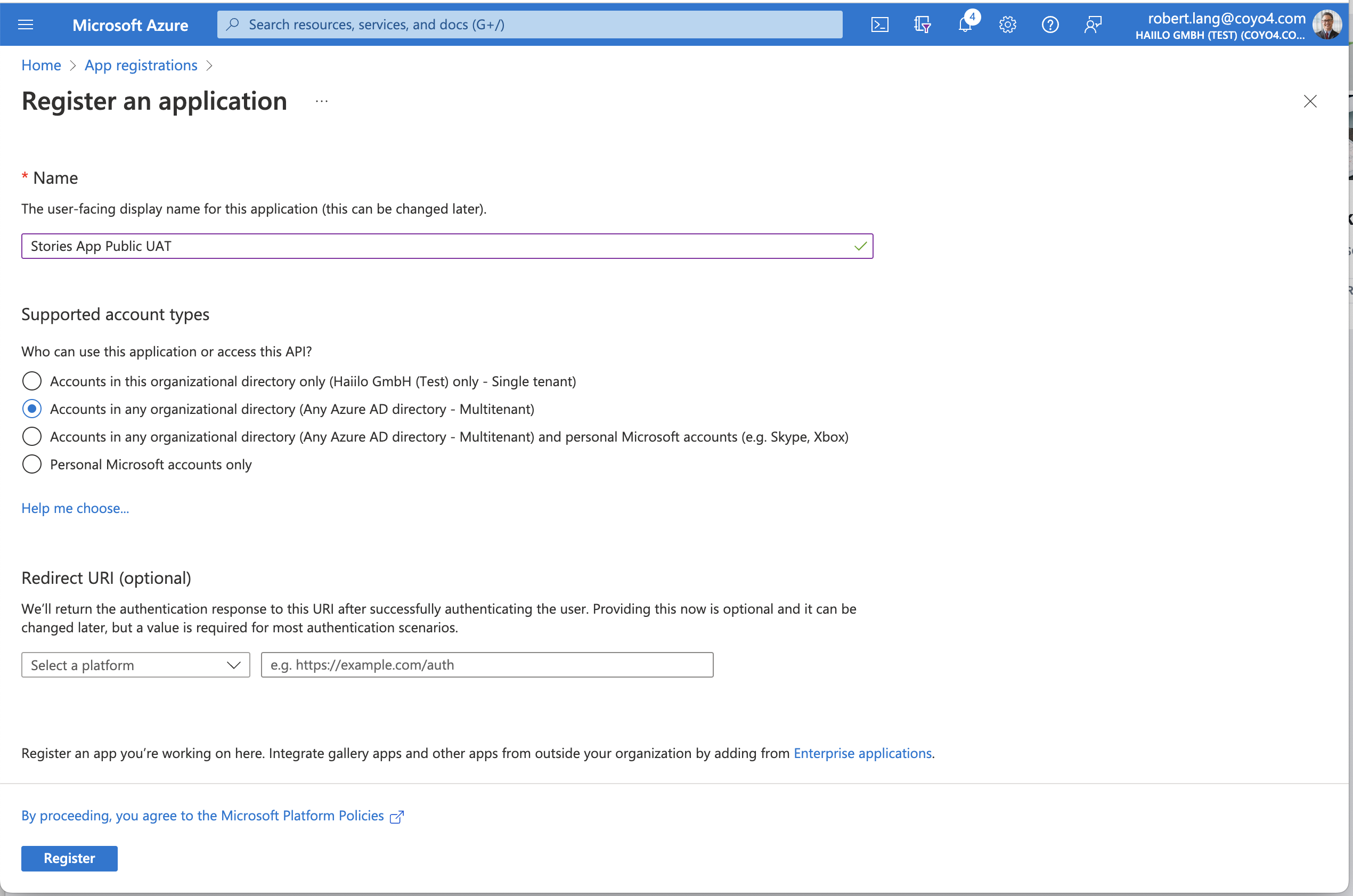1353x896 pixels.
Task: Click the Redirect URI text field
Action: [x=487, y=665]
